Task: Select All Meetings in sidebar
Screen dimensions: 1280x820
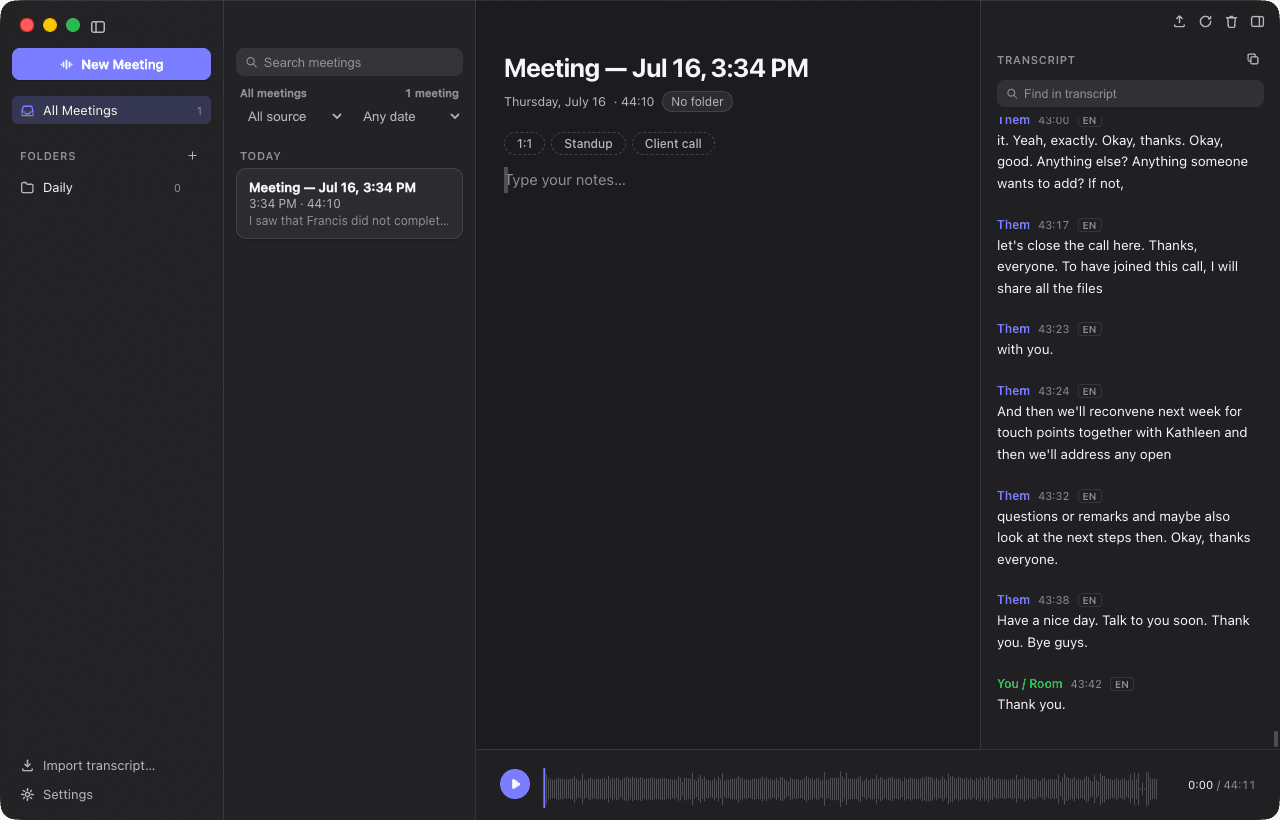Action: point(111,110)
